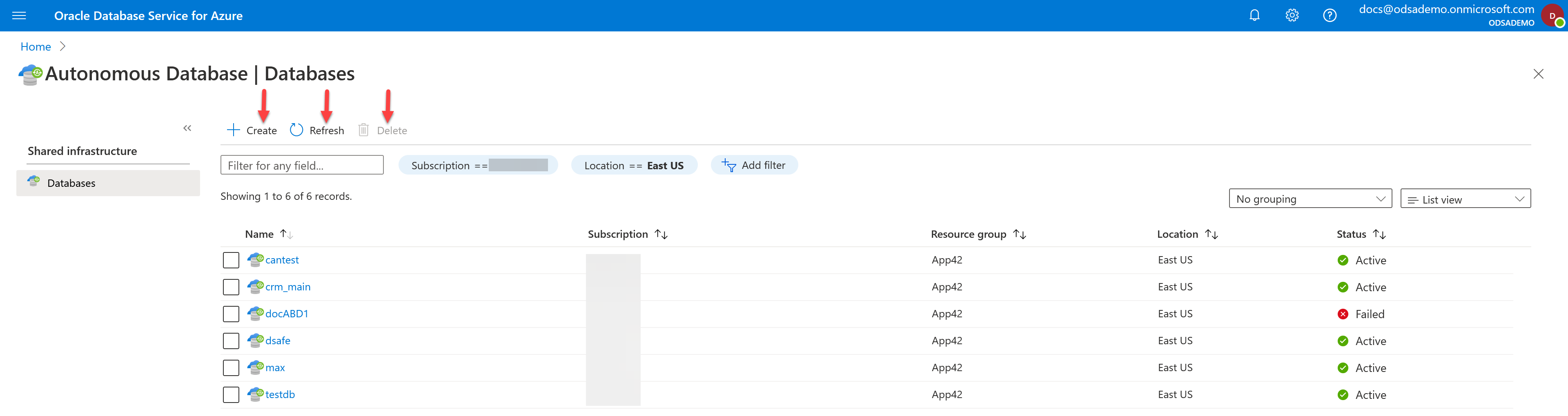The width and height of the screenshot is (1568, 416).
Task: Click the Active status icon for testdb
Action: (x=1343, y=395)
